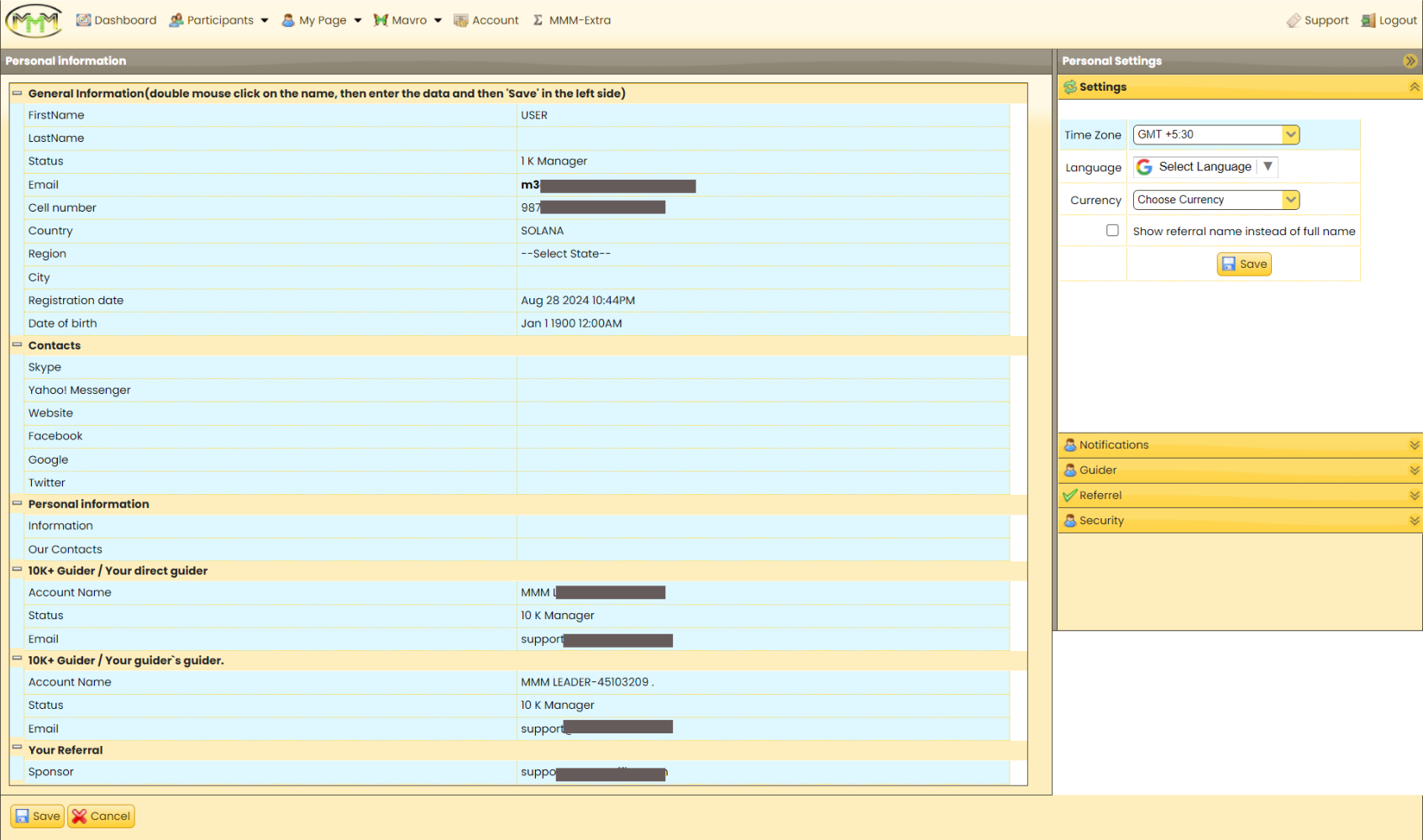1423x840 pixels.
Task: Open the Participants menu
Action: (x=218, y=20)
